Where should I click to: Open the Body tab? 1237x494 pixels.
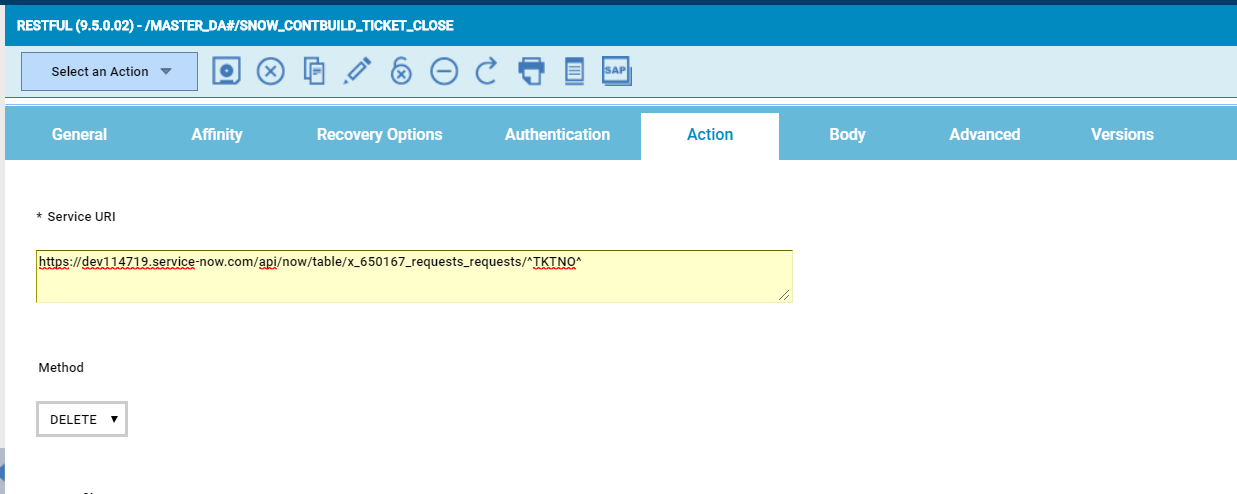tap(847, 135)
